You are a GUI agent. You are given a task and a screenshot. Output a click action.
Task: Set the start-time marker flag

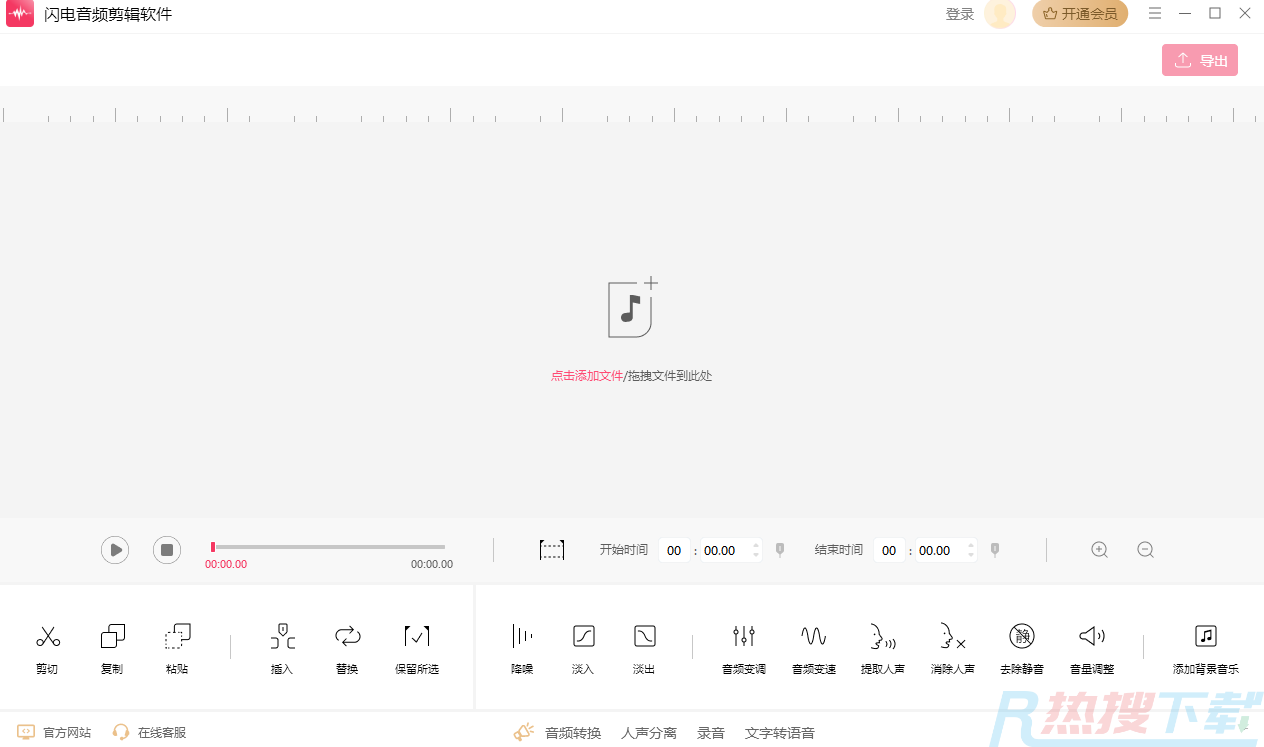click(779, 549)
